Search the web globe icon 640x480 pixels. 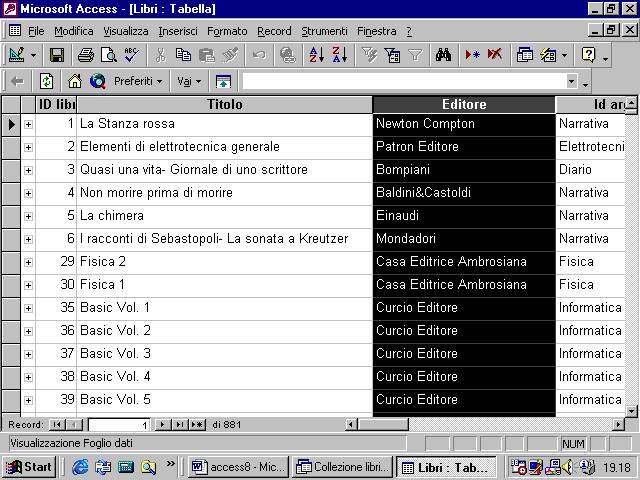pyautogui.click(x=98, y=81)
